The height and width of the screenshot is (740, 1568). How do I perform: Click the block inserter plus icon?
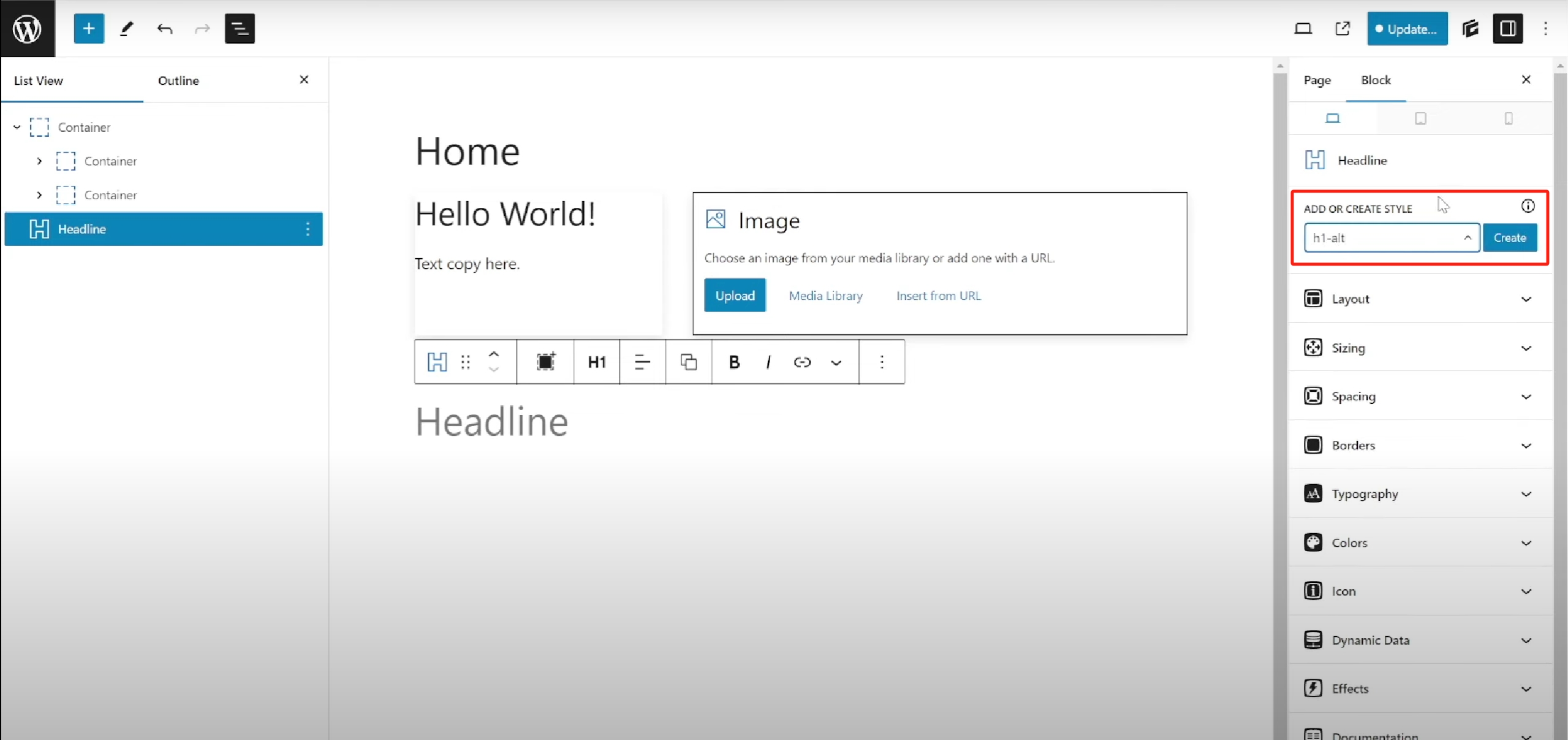(89, 29)
